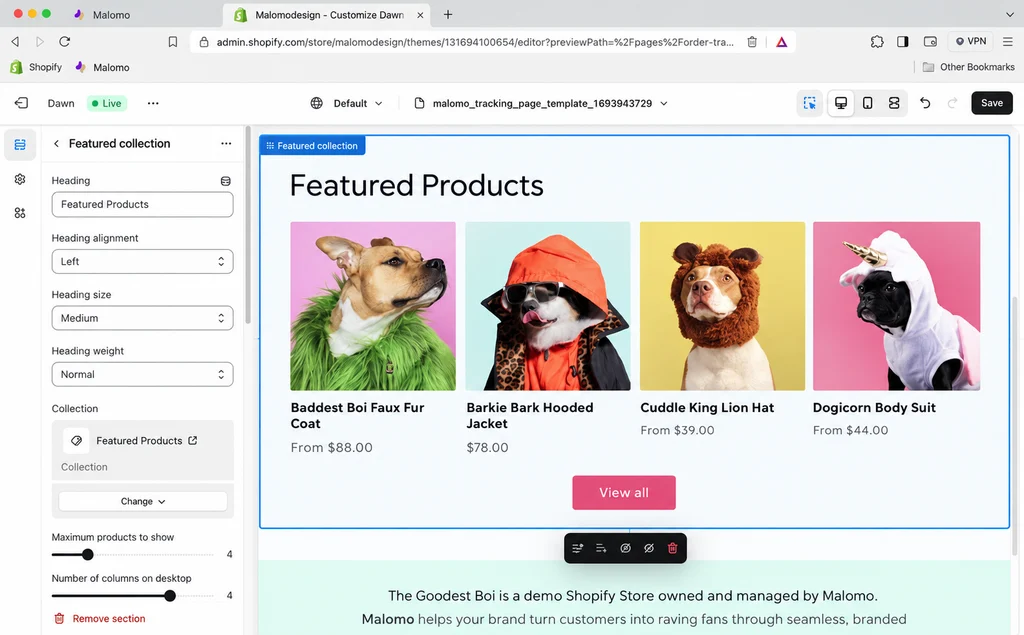Open the browser hamburger menu

[x=1008, y=42]
